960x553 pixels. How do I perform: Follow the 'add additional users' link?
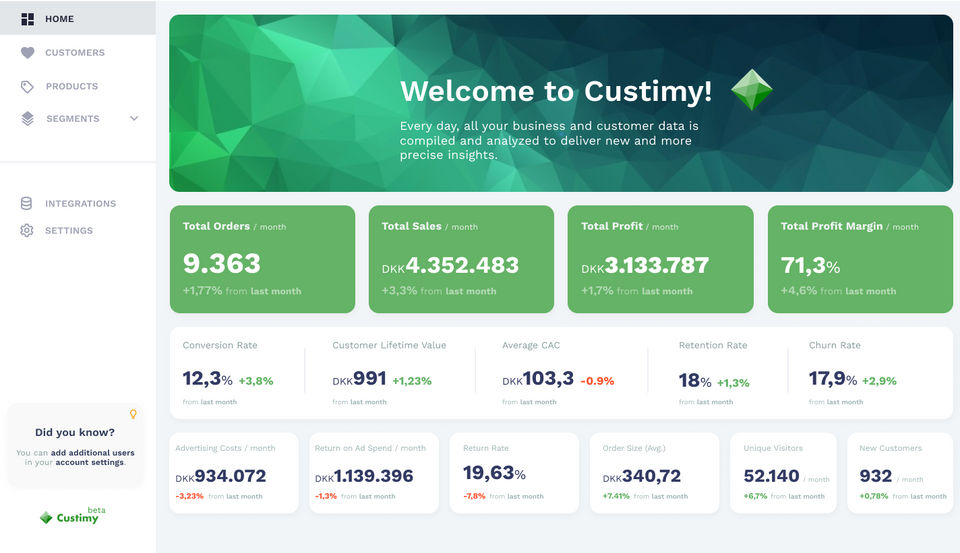click(x=92, y=453)
